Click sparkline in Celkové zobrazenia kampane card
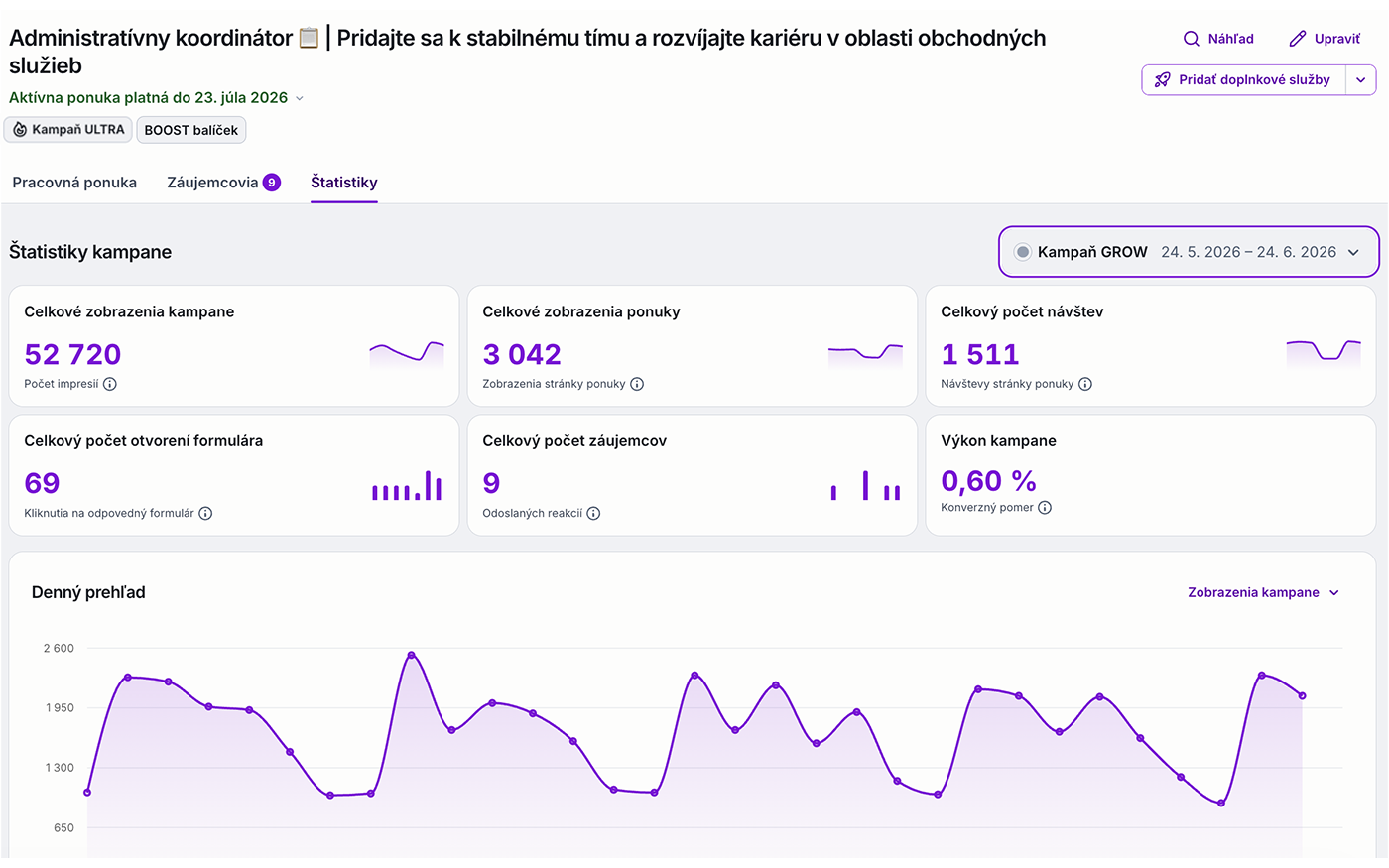This screenshot has width=1389, height=868. (x=407, y=354)
